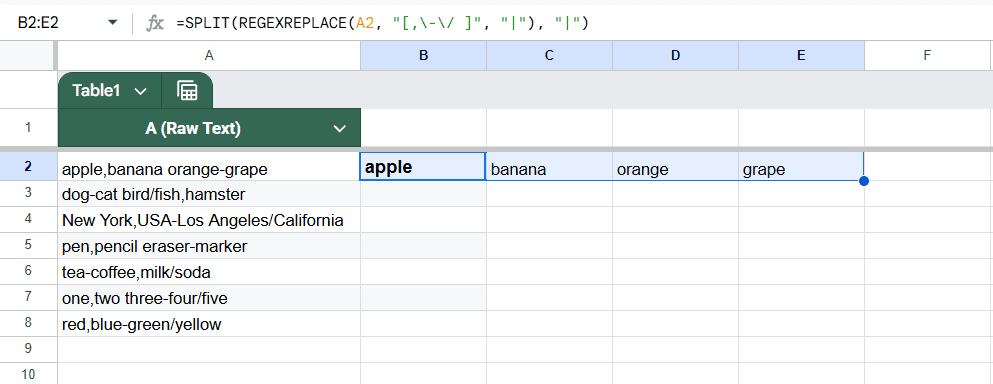Select row 1 header
The height and width of the screenshot is (384, 993).
[28, 128]
